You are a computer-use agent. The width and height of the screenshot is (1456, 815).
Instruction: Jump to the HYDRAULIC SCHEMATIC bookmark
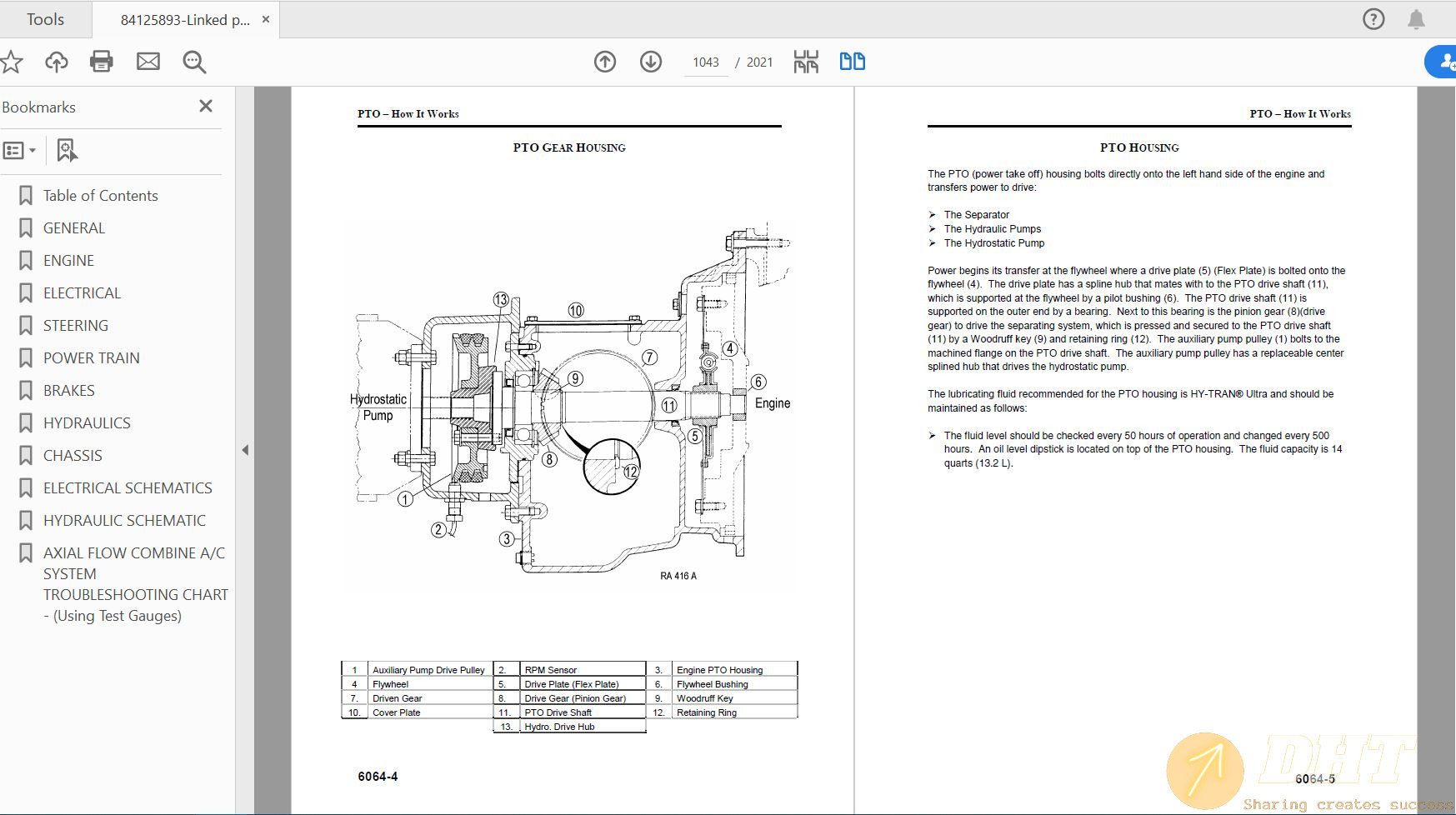[x=124, y=520]
